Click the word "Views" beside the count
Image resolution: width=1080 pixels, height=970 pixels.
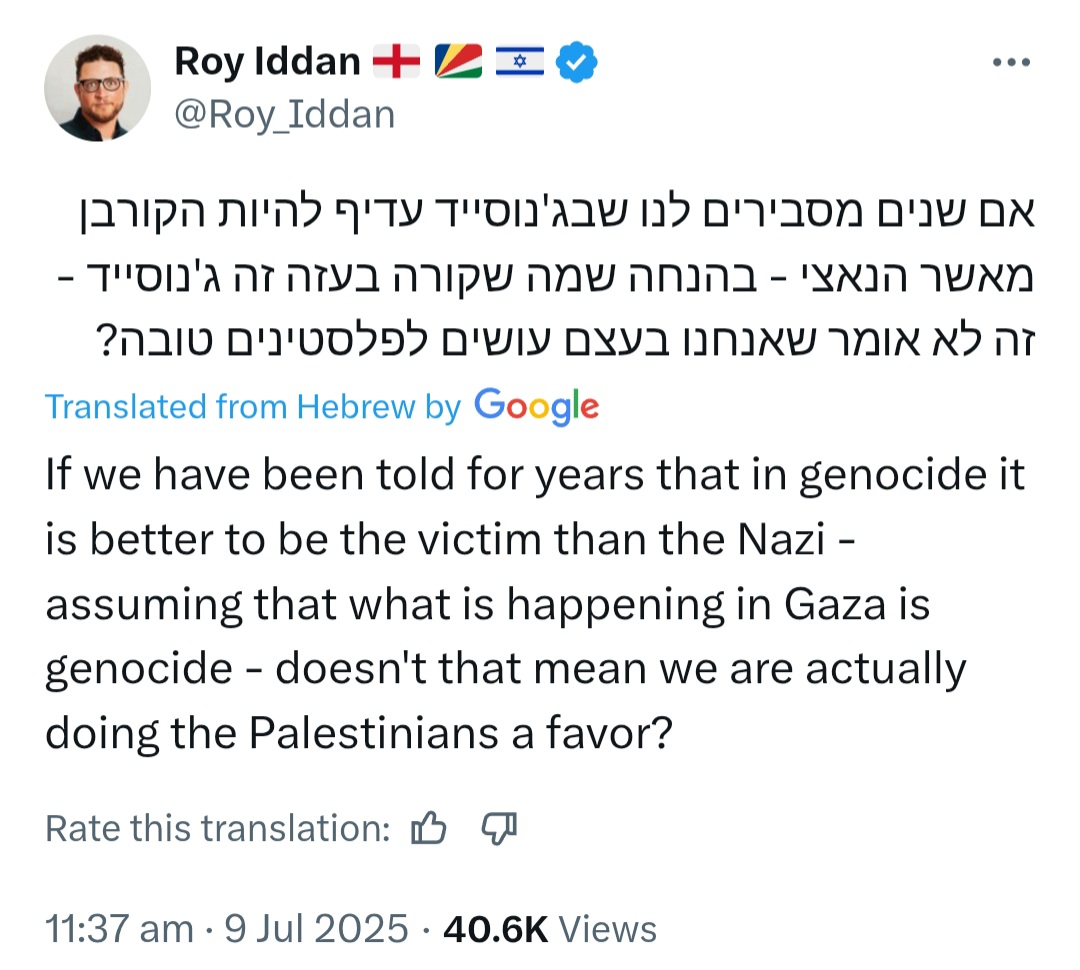tap(608, 929)
